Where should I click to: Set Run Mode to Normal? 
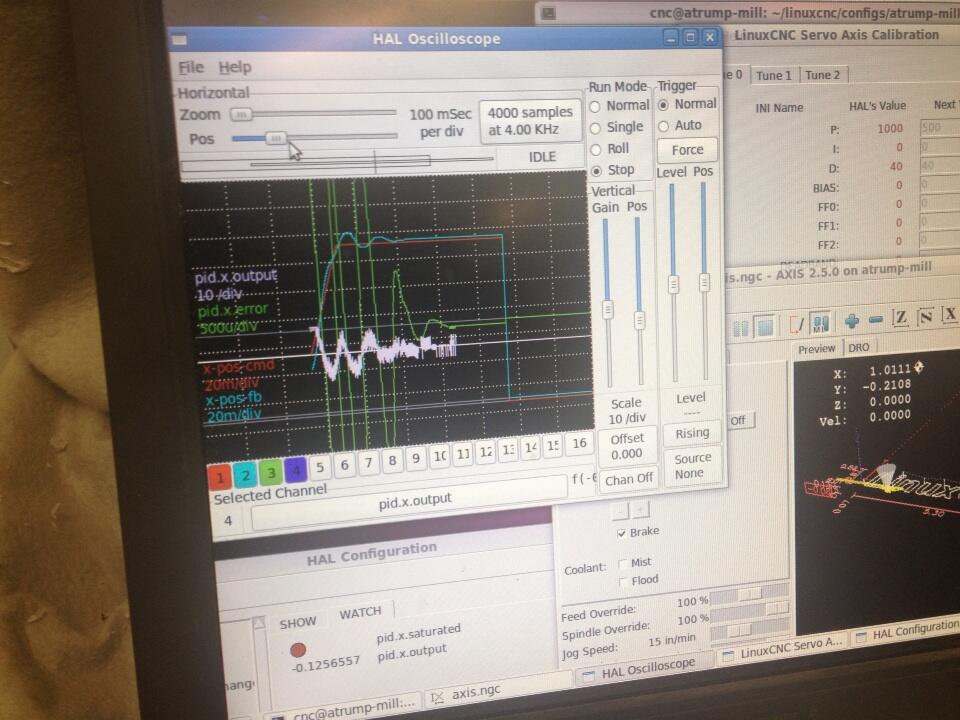pos(594,107)
